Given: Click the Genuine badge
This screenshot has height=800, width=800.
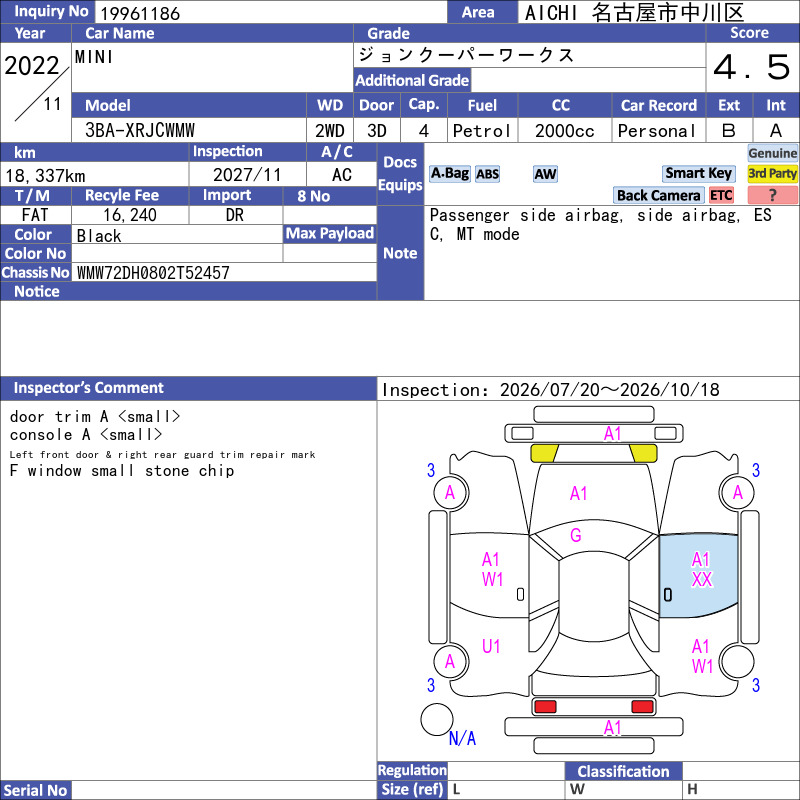Looking at the screenshot, I should point(772,153).
